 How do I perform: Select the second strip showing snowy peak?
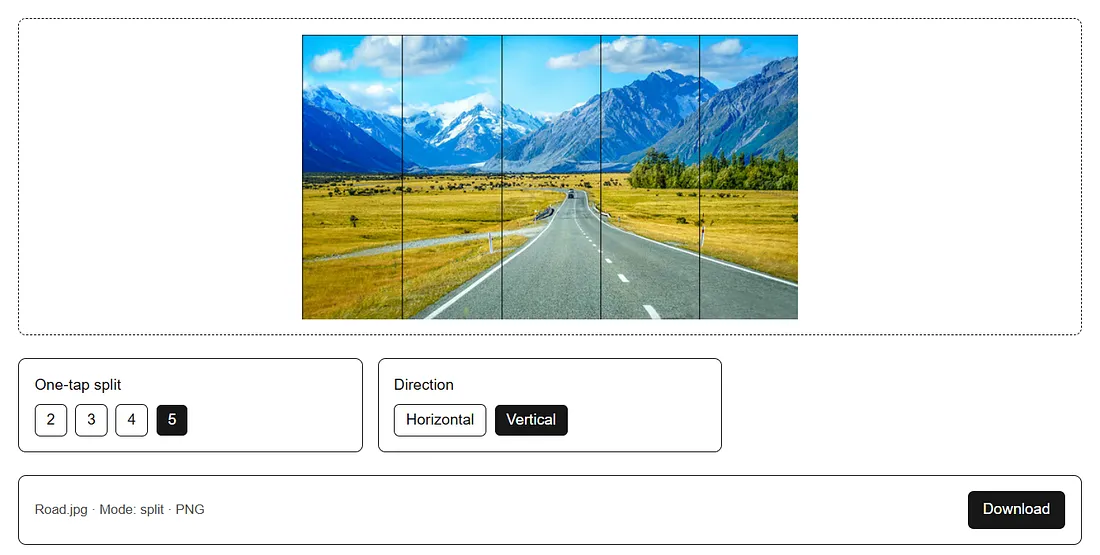click(x=452, y=177)
